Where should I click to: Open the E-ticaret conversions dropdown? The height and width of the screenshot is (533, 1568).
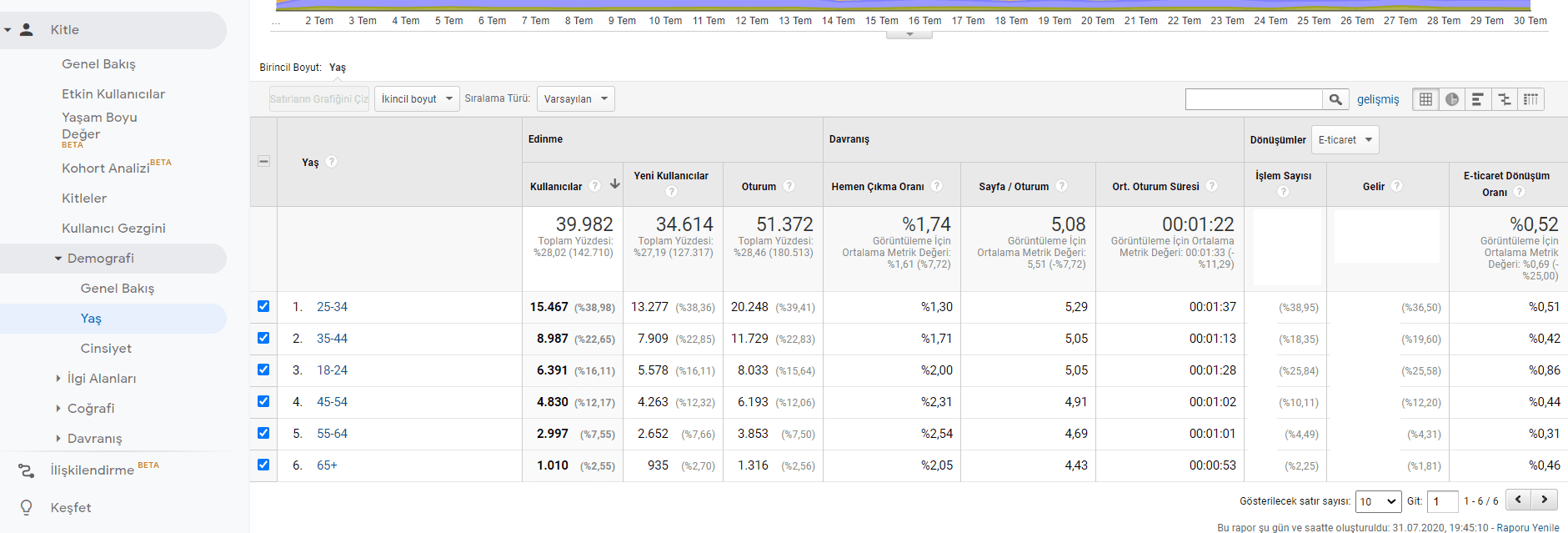(x=1345, y=140)
